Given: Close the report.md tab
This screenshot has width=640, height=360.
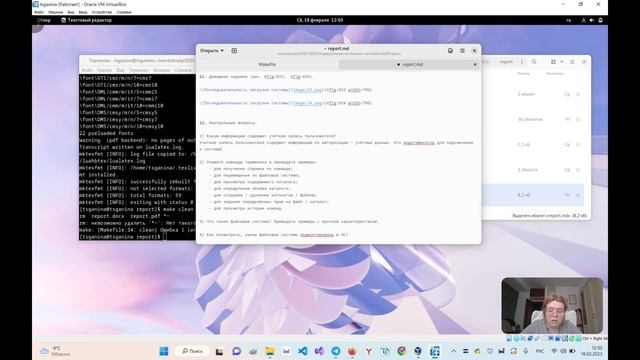Looking at the screenshot, I should [x=475, y=64].
